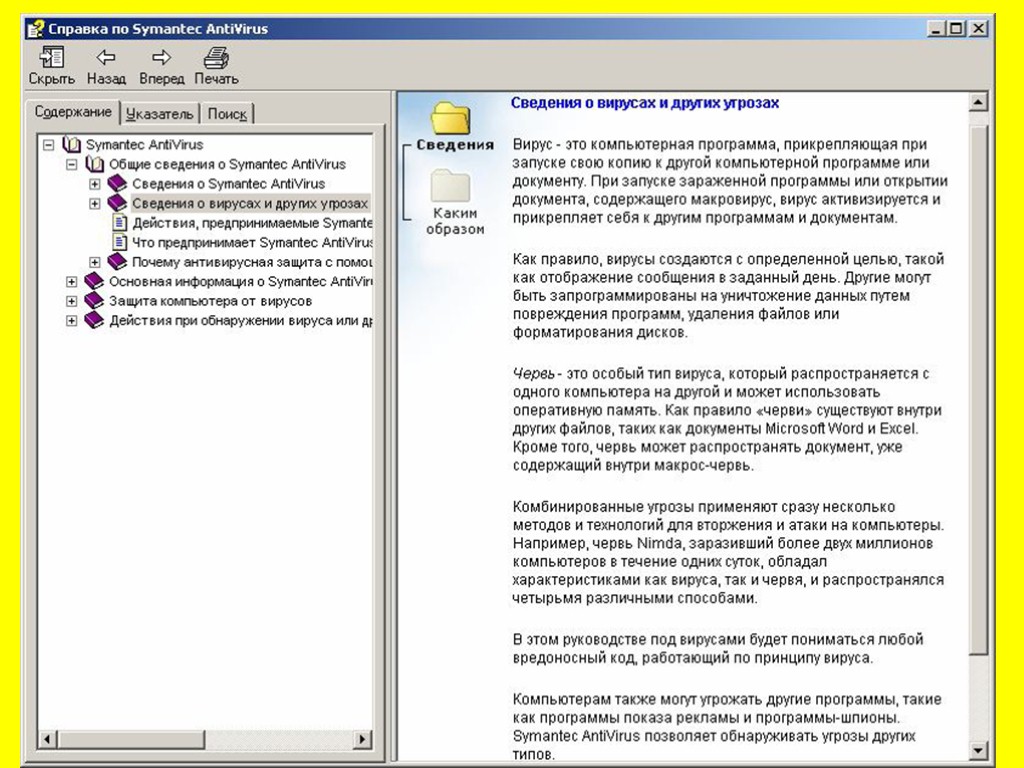
Task: Click the content pane vertical scrollbar thumb
Action: [x=978, y=390]
